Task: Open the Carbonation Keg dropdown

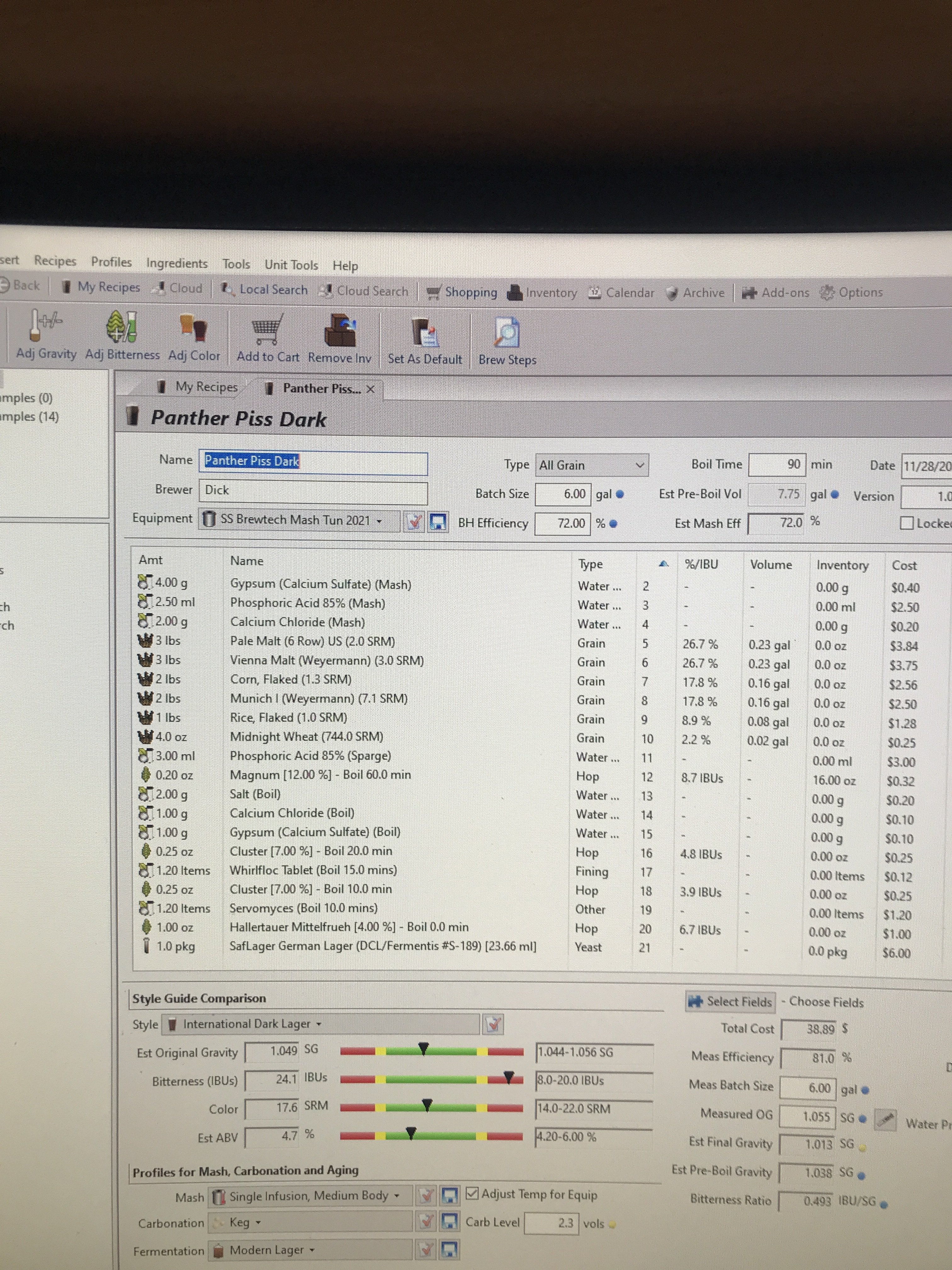Action: [x=310, y=1223]
